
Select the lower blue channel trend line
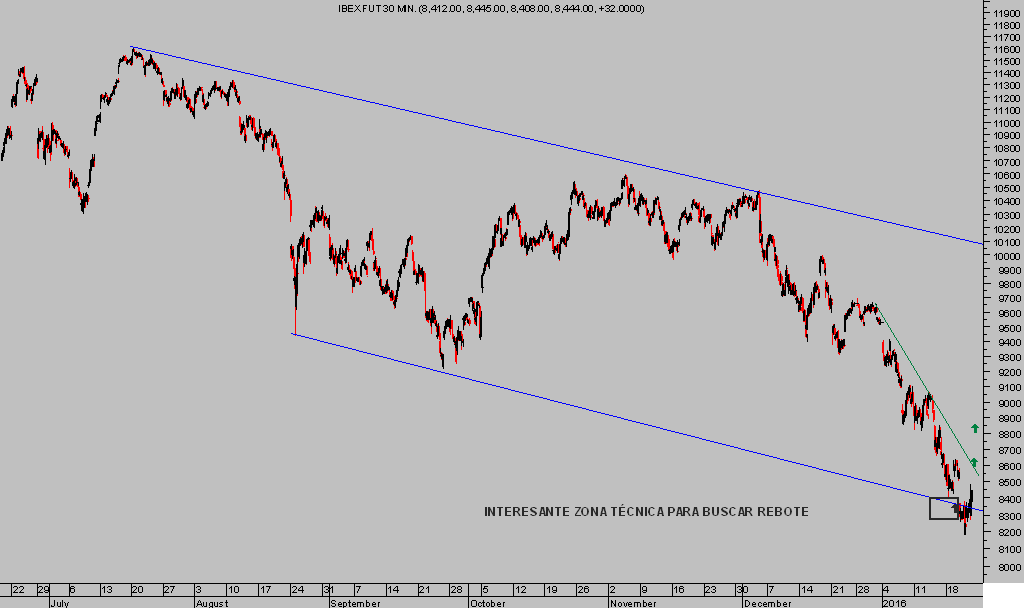[600, 414]
